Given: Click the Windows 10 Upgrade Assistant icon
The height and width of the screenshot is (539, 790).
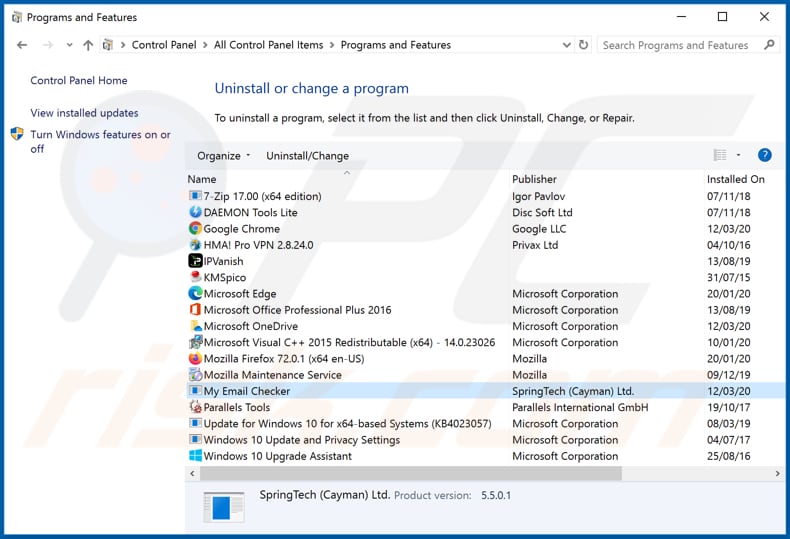Looking at the screenshot, I should pos(195,455).
